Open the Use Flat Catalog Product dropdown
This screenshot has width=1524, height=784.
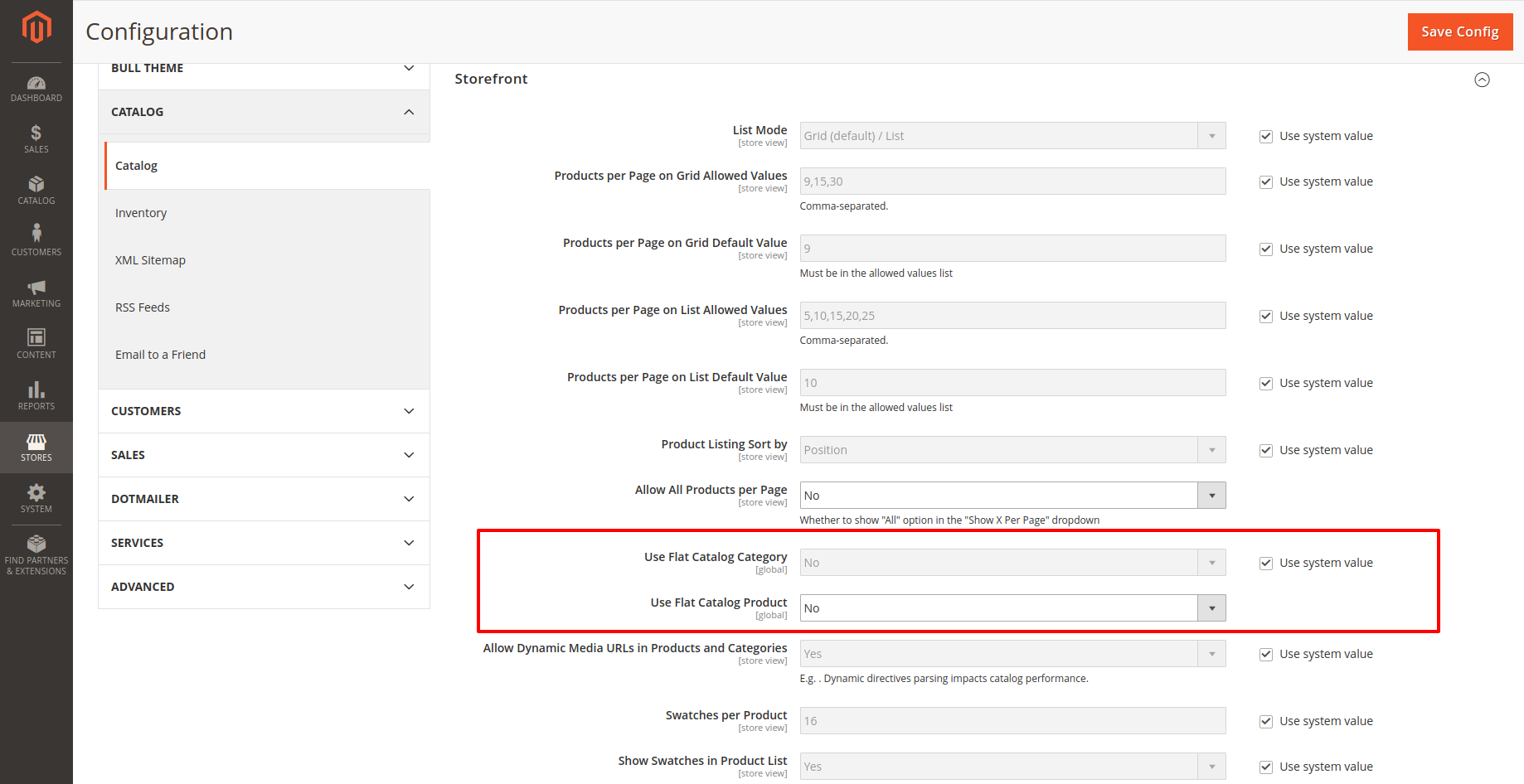click(1012, 608)
